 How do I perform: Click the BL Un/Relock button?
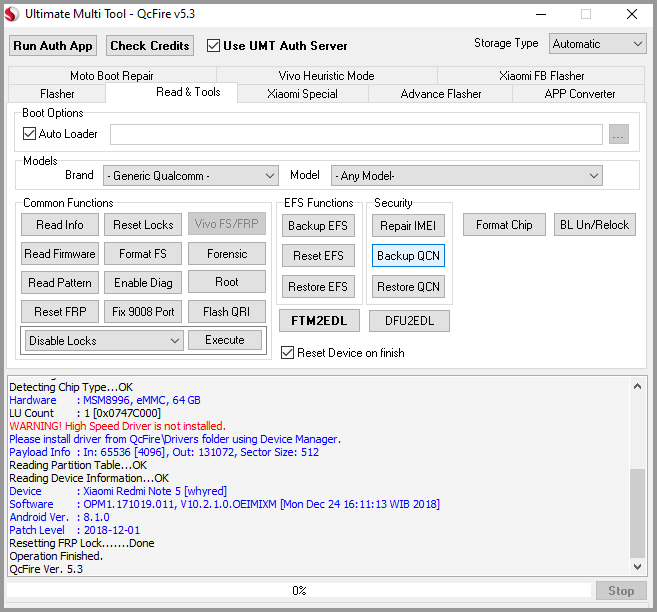coord(595,225)
